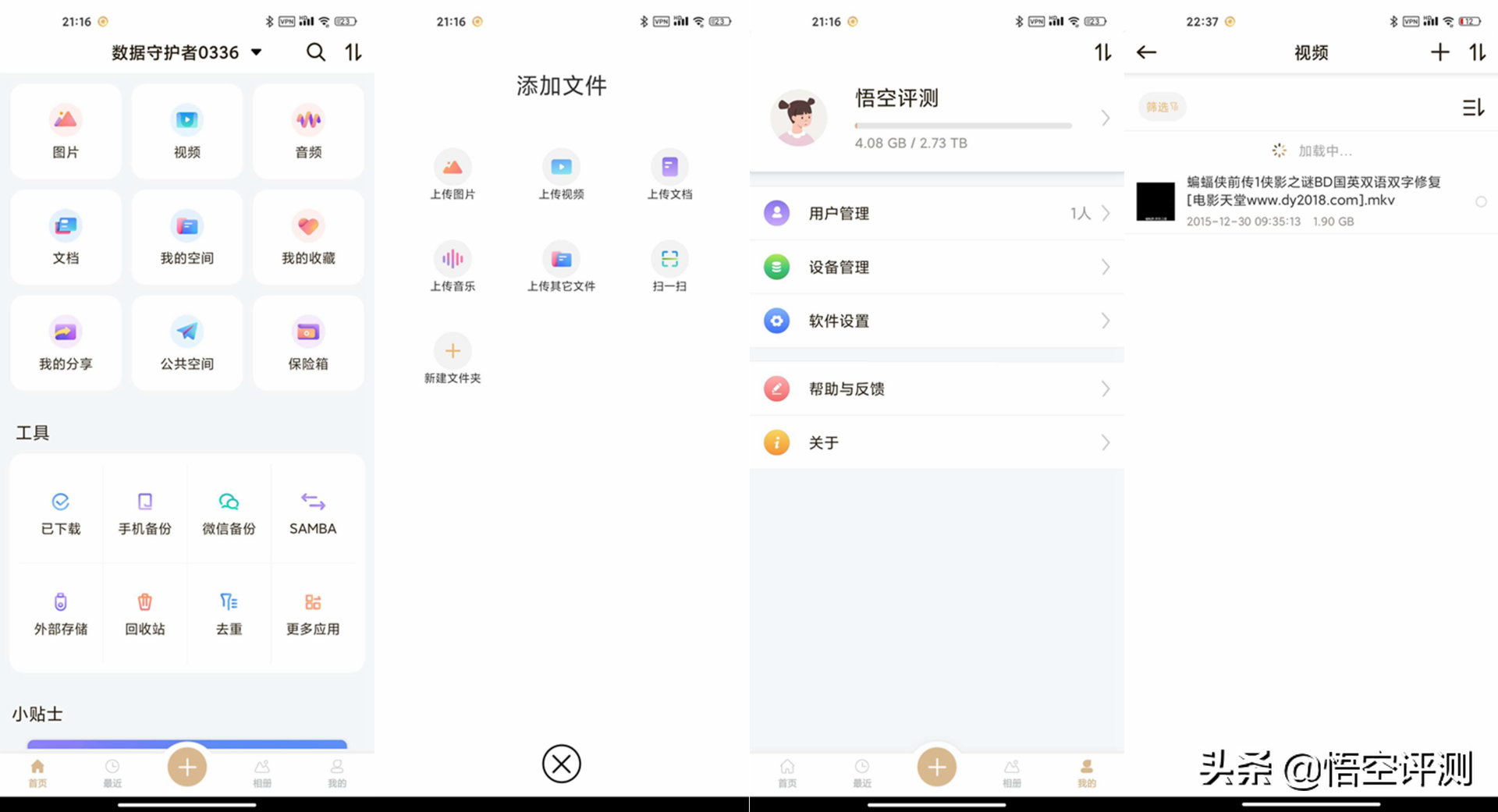Switch to 相册 tab on the 悟空评测 profile screen

click(x=1012, y=773)
